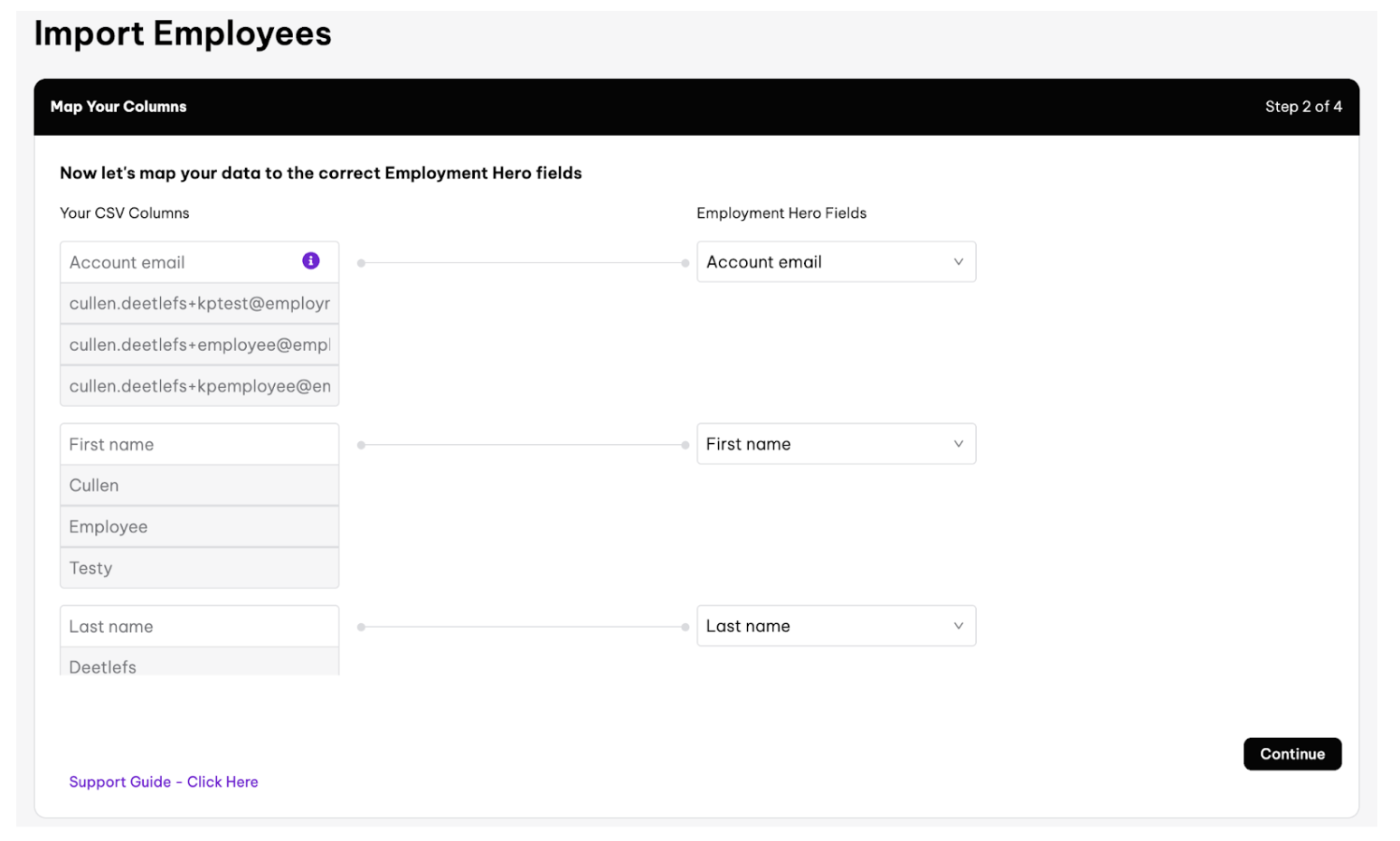The image size is (1400, 841).
Task: Click the connector line for the Last name mapping
Action: point(523,627)
